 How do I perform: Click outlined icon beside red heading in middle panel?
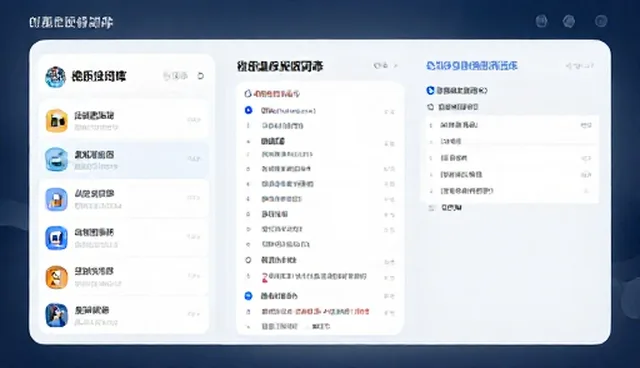pos(247,94)
